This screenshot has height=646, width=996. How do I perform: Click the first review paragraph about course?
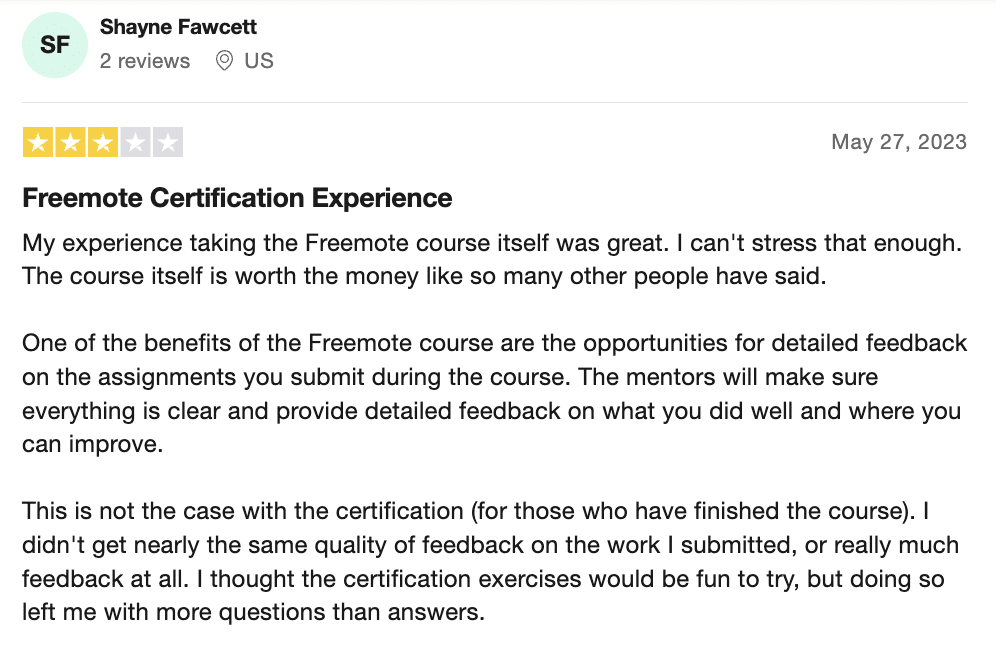(x=492, y=260)
